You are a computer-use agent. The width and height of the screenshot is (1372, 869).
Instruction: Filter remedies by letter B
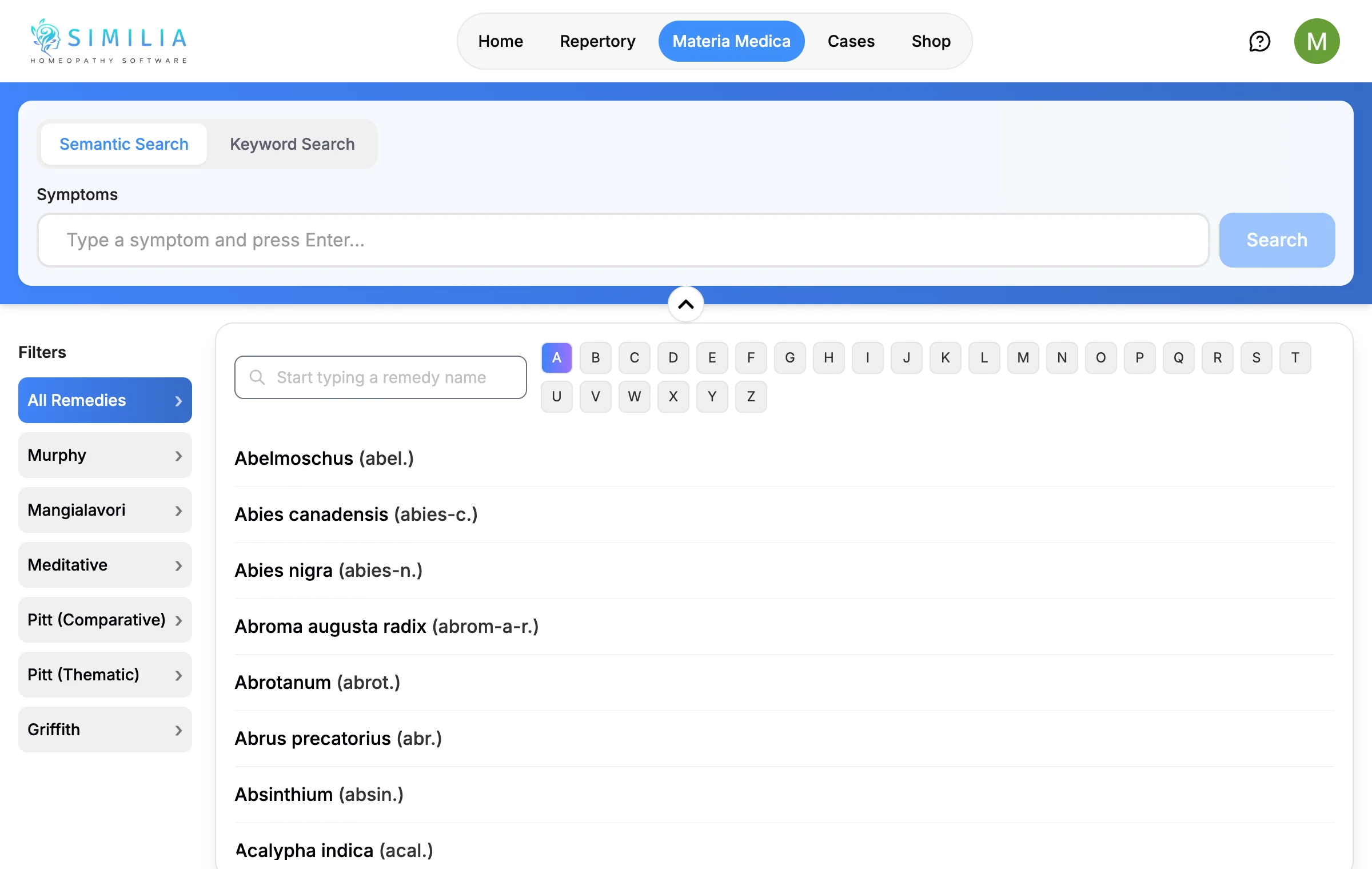[595, 358]
